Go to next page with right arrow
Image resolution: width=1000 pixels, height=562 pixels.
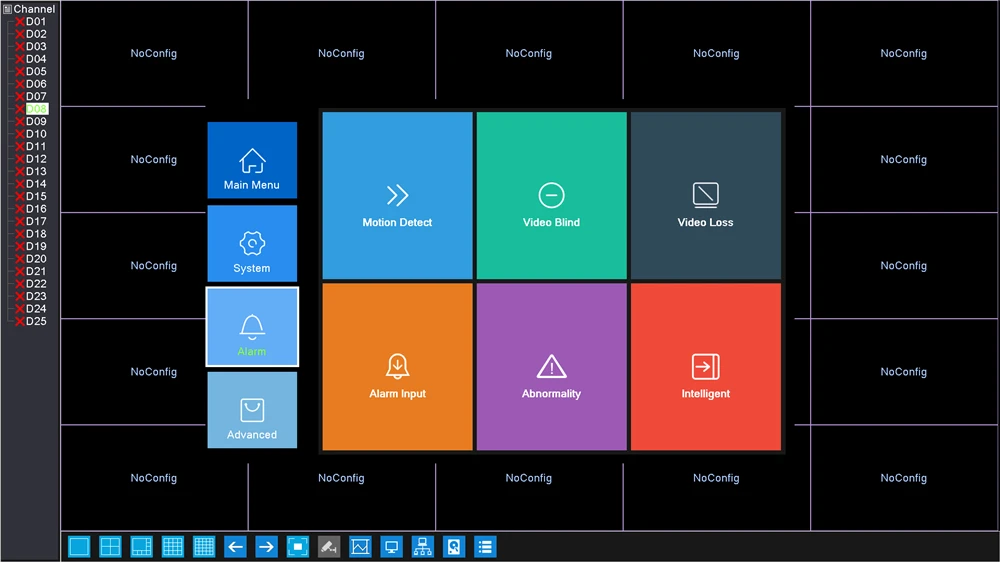click(267, 547)
